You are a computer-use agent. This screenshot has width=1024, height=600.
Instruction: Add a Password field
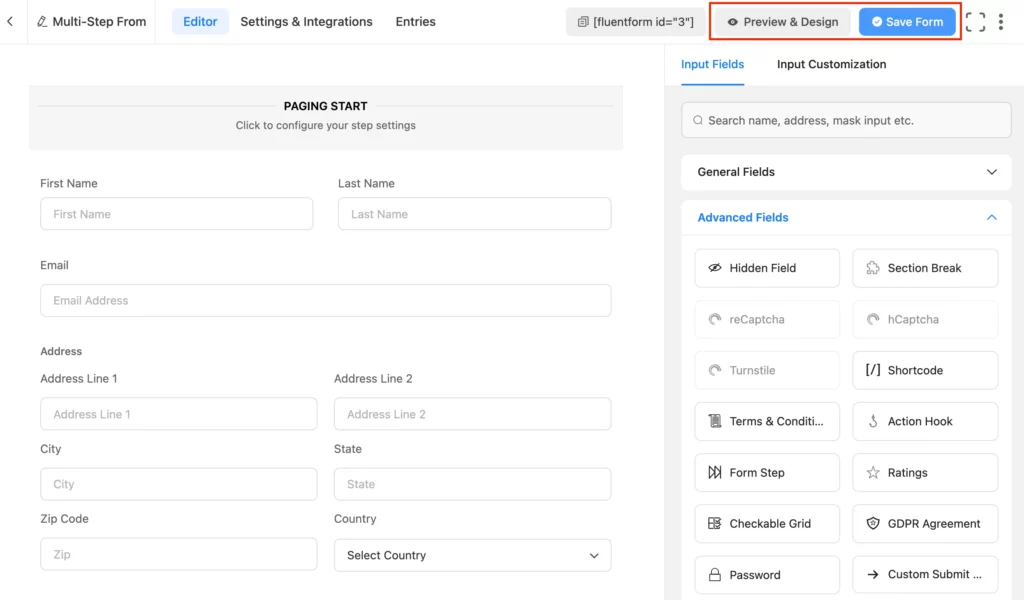click(x=766, y=574)
